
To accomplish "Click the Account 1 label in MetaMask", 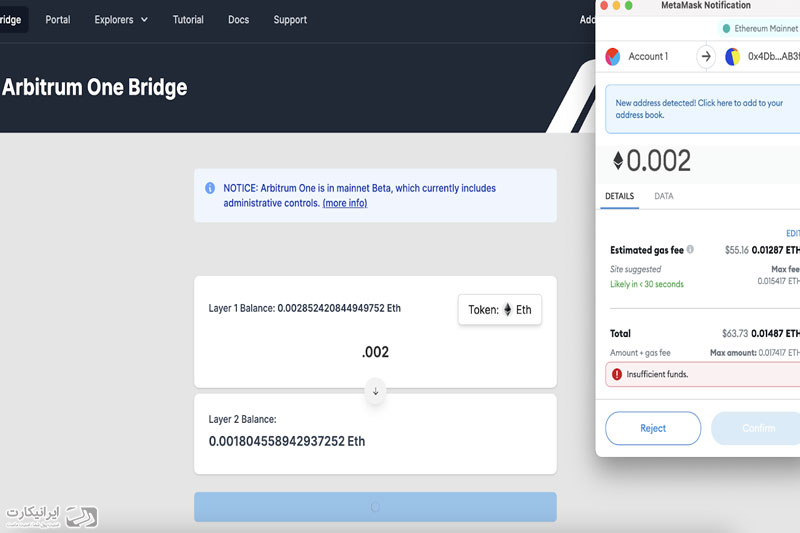I will click(648, 57).
